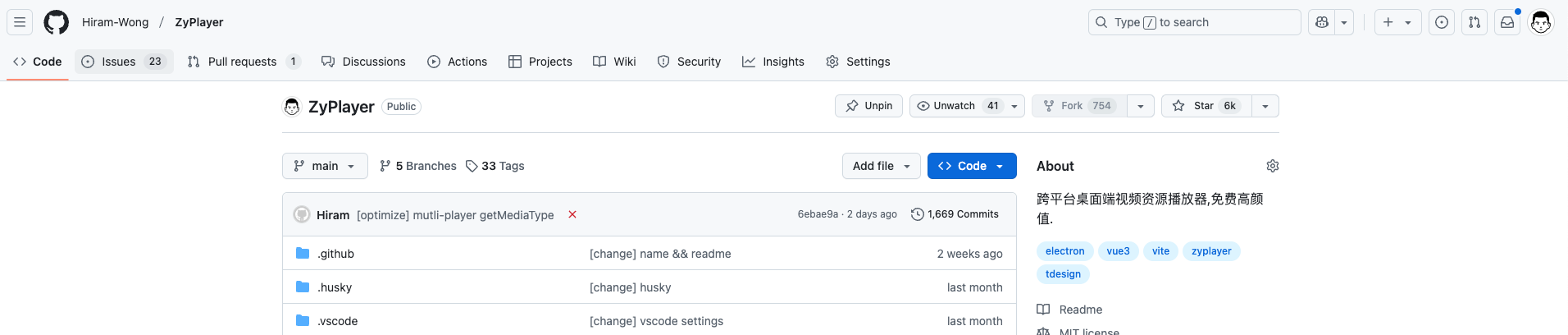Switch to the Wiki tab

614,62
